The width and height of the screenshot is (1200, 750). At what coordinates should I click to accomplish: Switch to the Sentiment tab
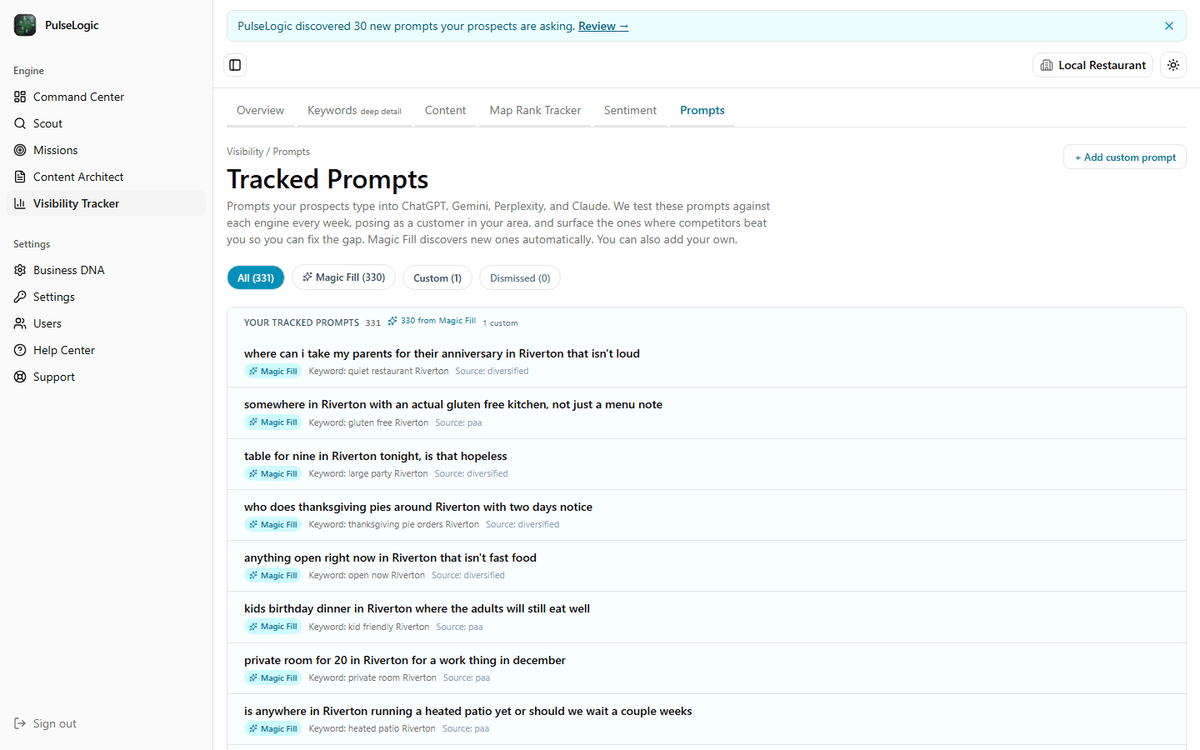(x=630, y=110)
